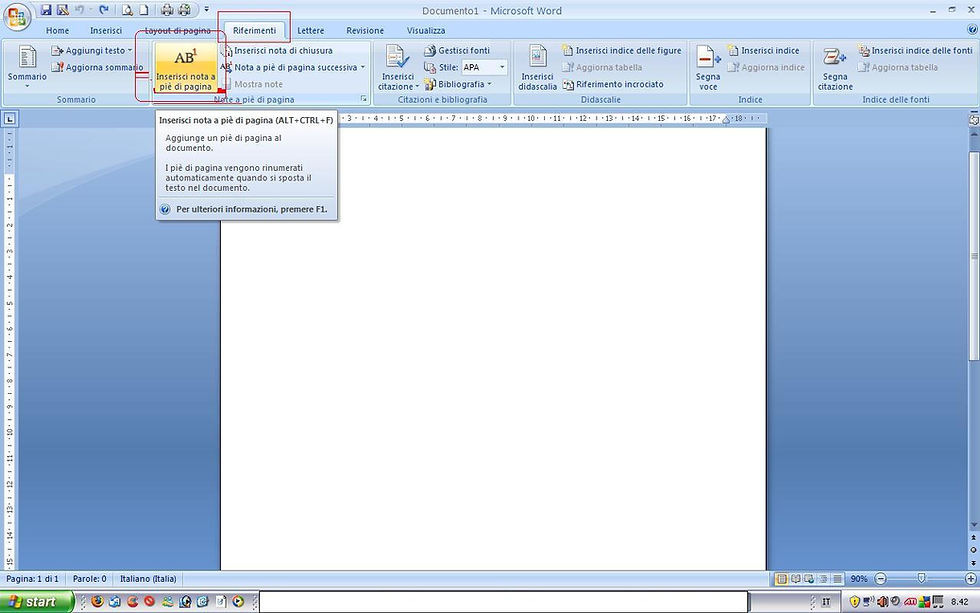Open the Inserisci citazione menu
980x613 pixels.
pyautogui.click(x=398, y=67)
